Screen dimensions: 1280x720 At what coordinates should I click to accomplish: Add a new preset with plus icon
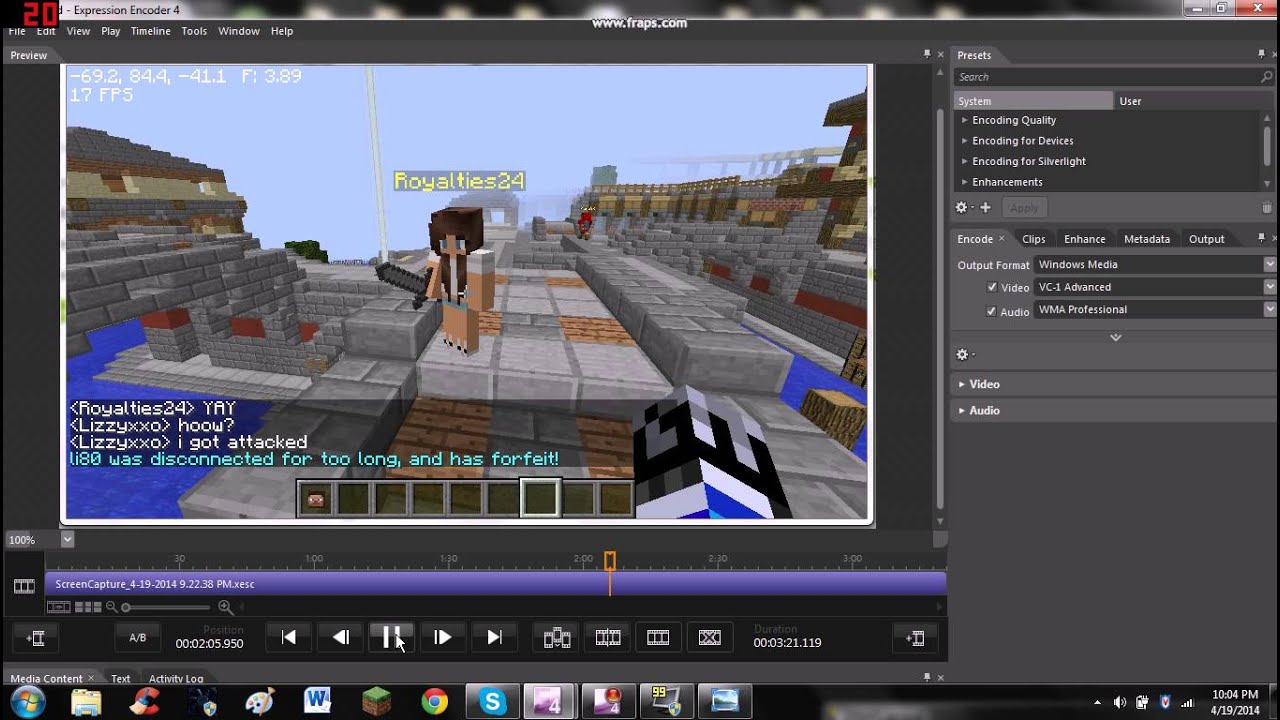coord(985,208)
